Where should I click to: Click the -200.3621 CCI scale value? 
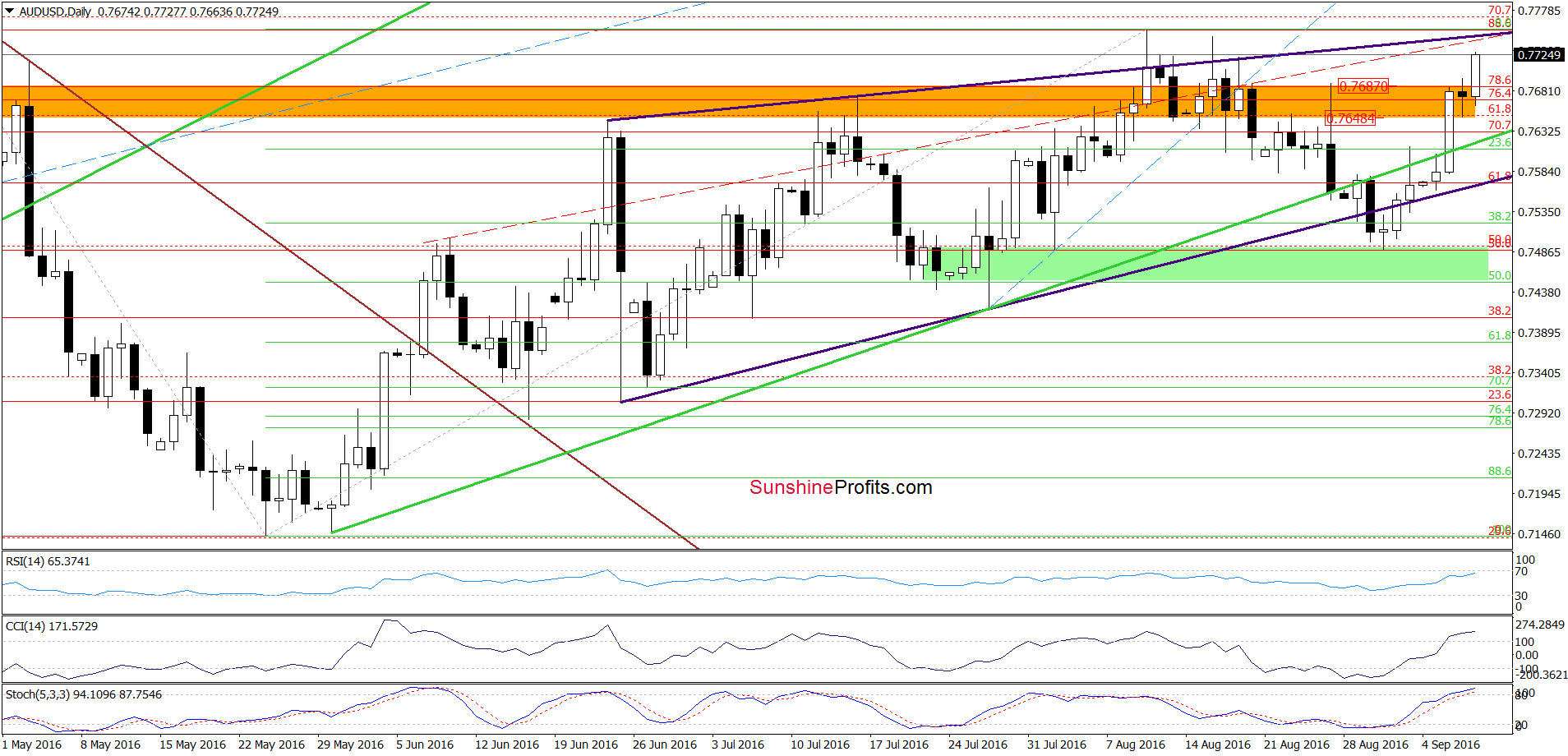click(x=1542, y=675)
